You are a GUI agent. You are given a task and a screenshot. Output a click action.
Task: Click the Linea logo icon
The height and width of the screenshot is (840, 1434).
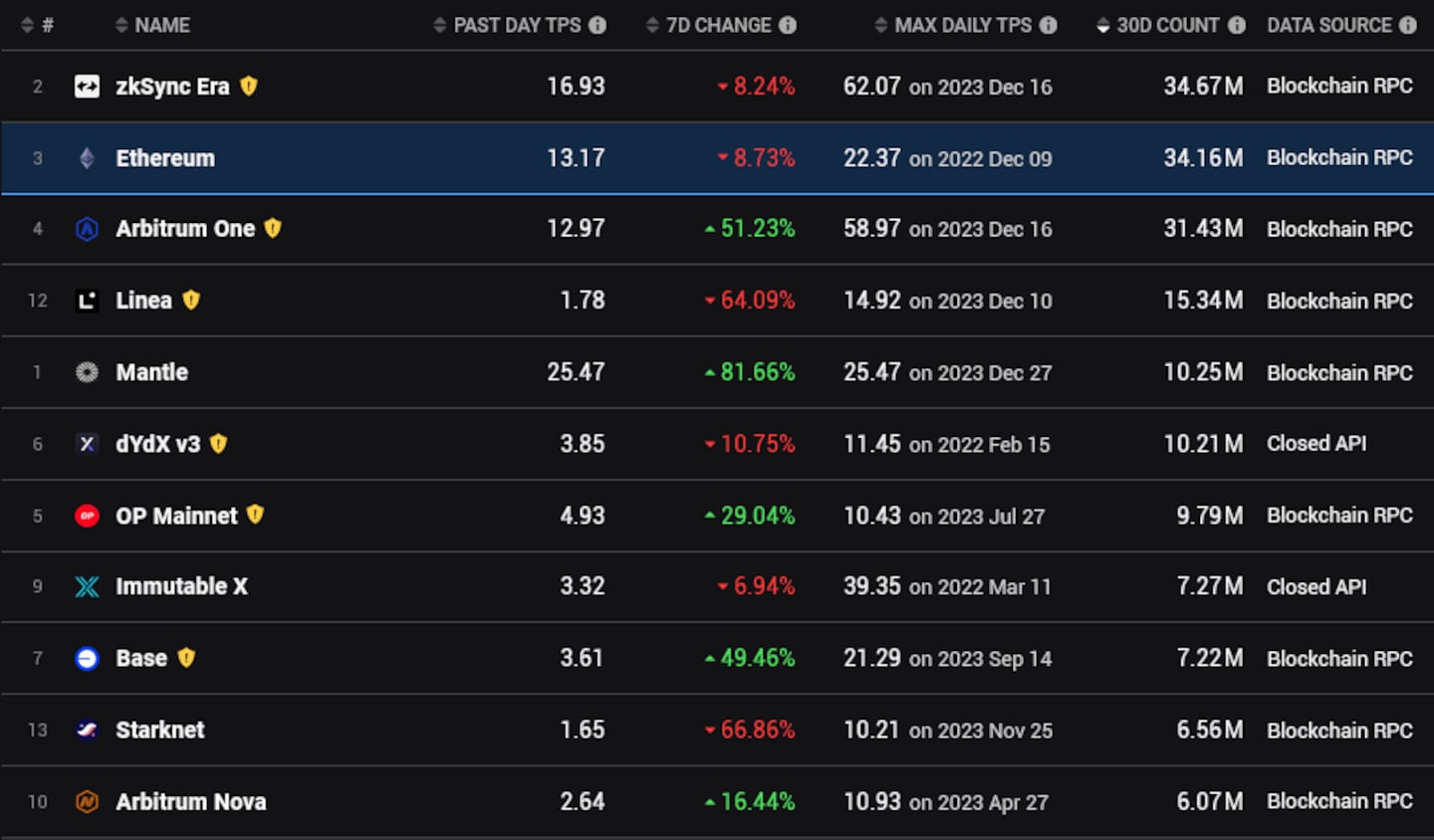[x=87, y=301]
